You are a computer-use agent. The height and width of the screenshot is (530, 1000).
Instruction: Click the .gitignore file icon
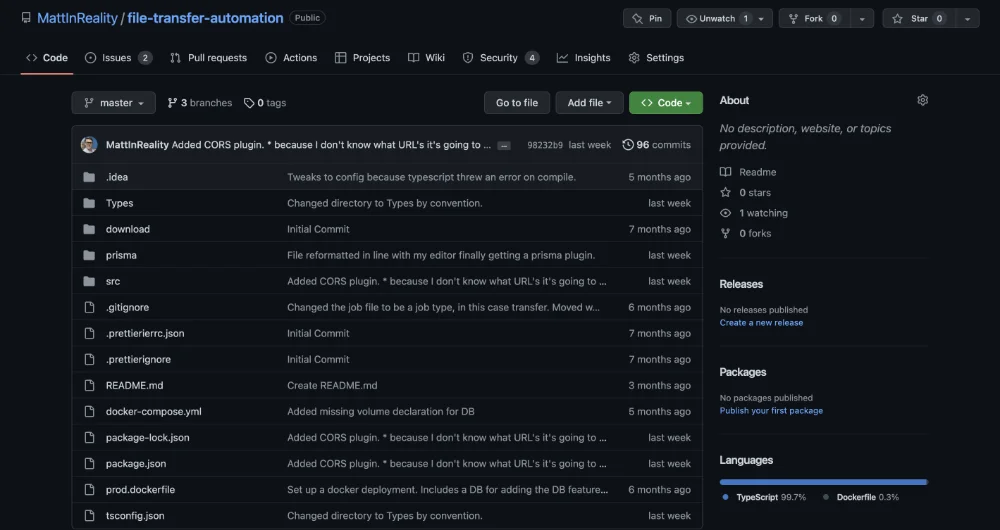[x=89, y=307]
